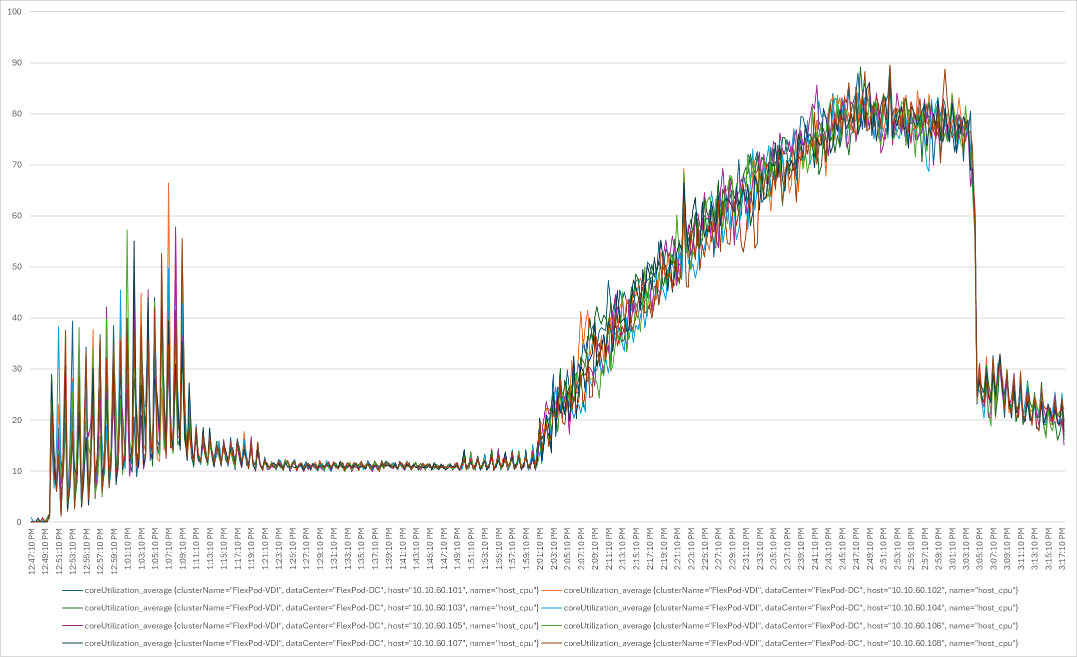1077x657 pixels.
Task: Select the legend entry for host 10.10.60.105
Action: (x=300, y=625)
